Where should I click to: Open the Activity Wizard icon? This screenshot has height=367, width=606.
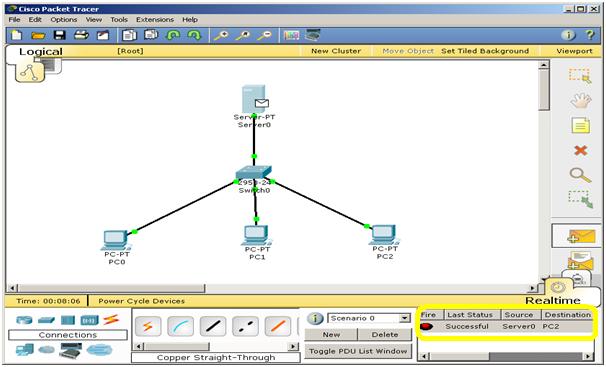[103, 36]
